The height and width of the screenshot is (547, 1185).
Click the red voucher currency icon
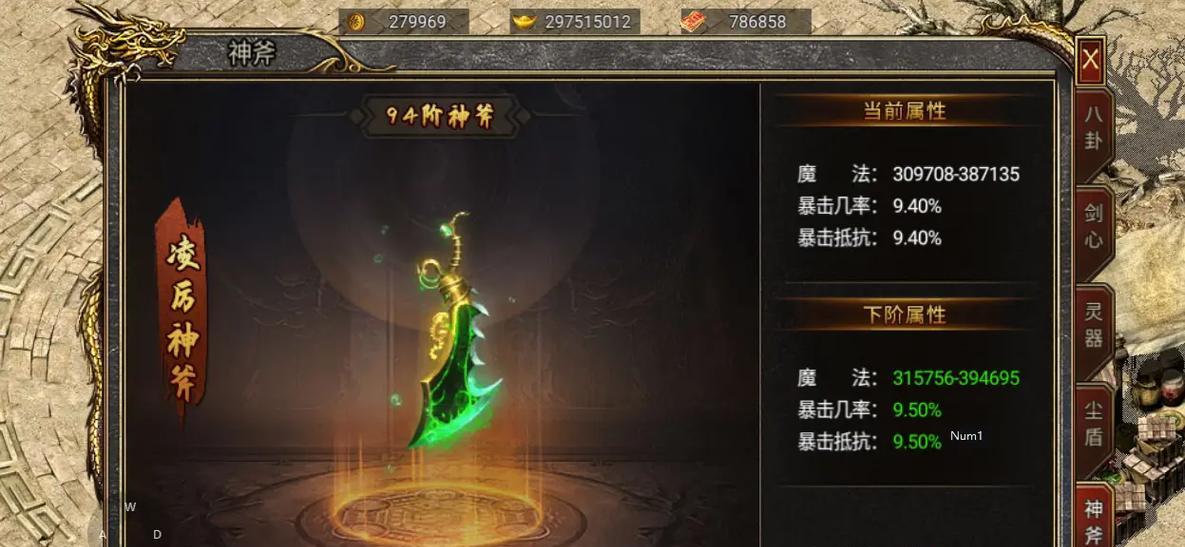(x=692, y=22)
